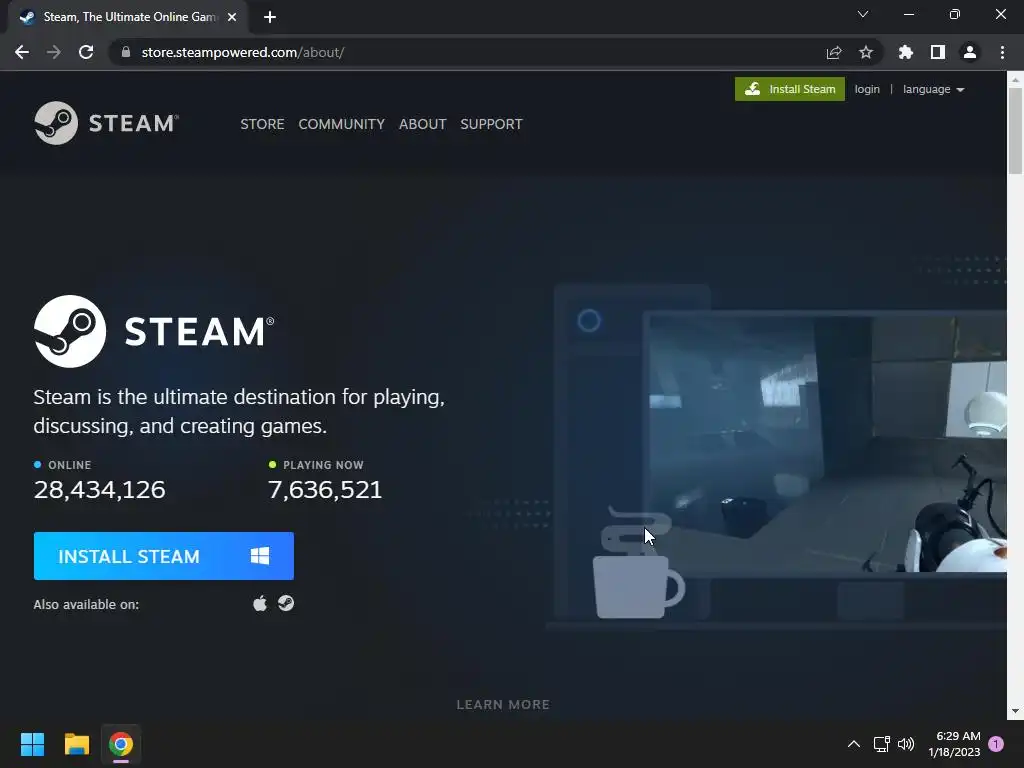
Task: Go back to the previous page
Action: [x=22, y=52]
